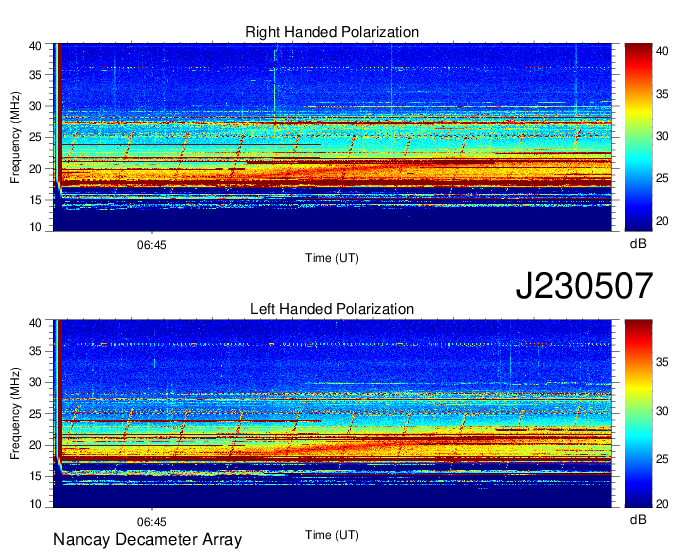Click the 'Nancay Decameter Array' caption

(147, 540)
